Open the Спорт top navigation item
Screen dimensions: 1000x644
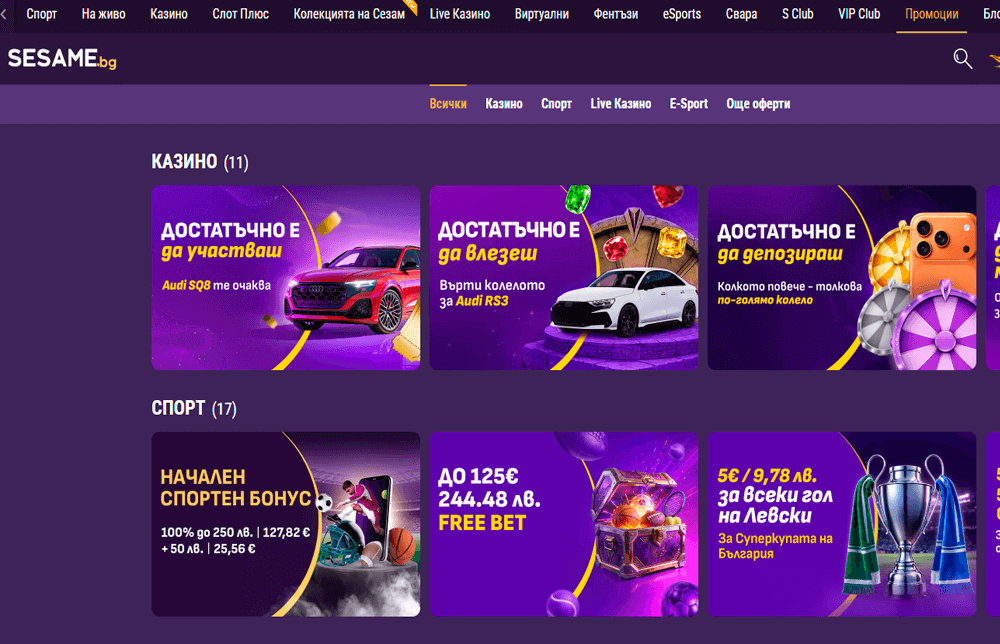[41, 14]
